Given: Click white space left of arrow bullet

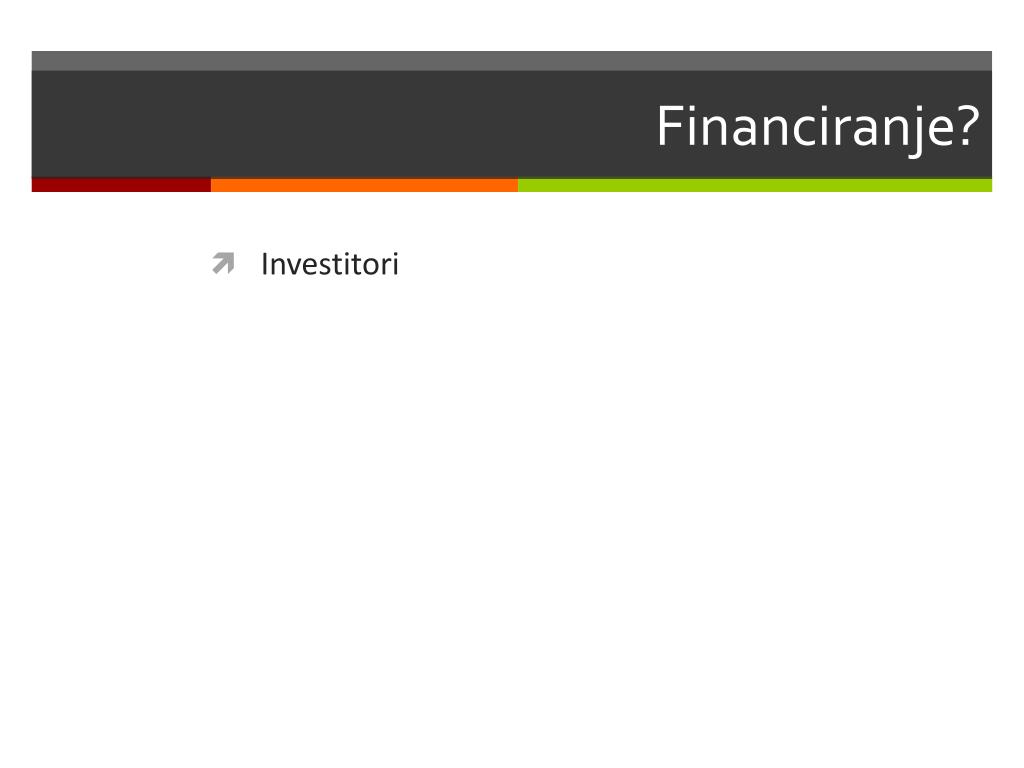Looking at the screenshot, I should click(118, 264).
